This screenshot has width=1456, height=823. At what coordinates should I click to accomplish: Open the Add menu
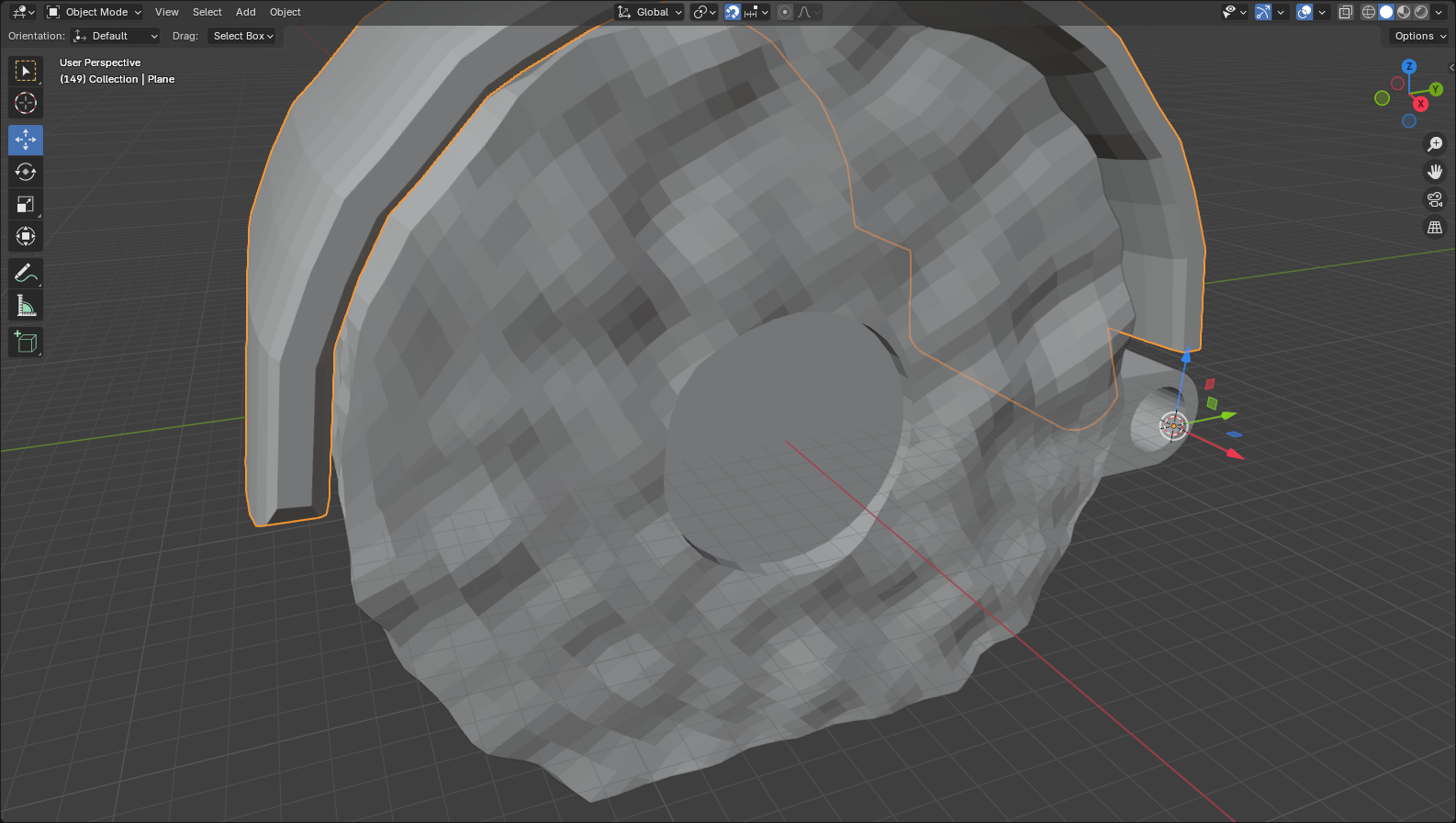pos(246,12)
